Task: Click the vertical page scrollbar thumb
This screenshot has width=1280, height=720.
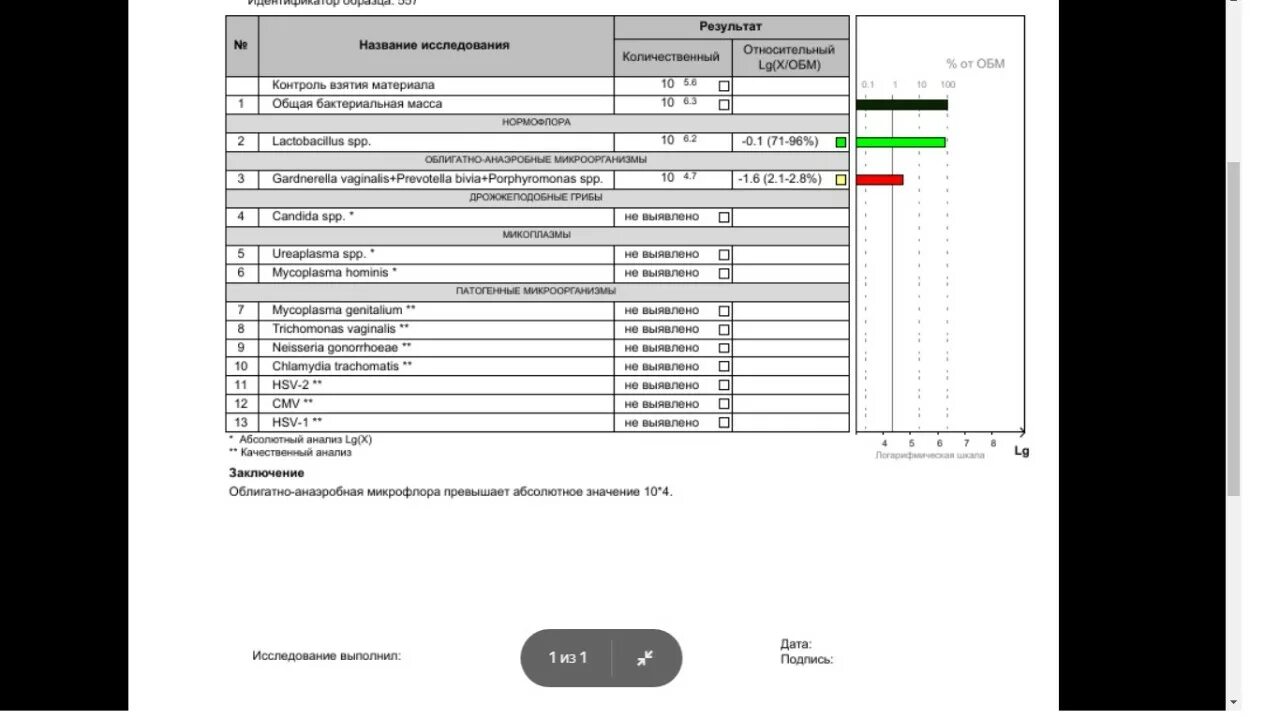Action: click(x=1234, y=328)
